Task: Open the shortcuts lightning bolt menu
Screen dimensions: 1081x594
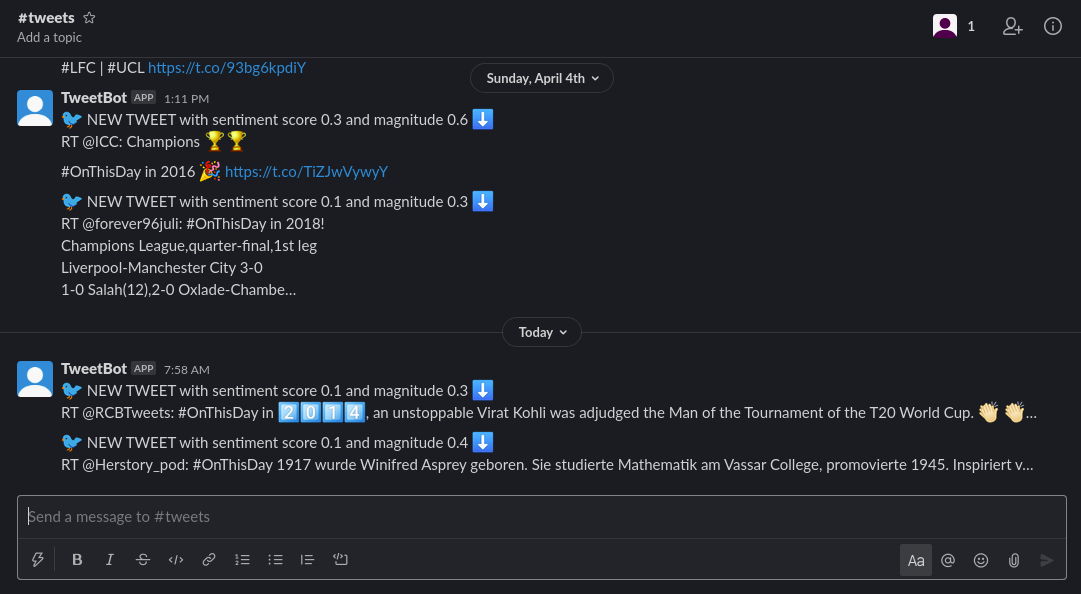Action: (38, 560)
